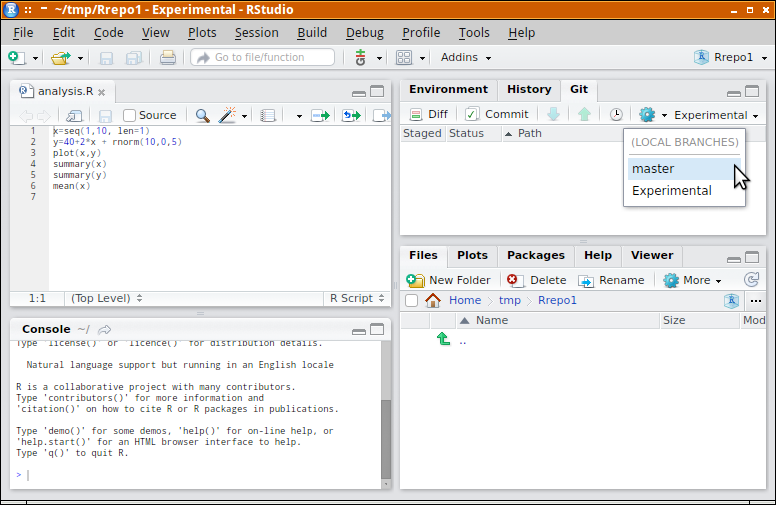Click the New Folder button

coord(448,280)
